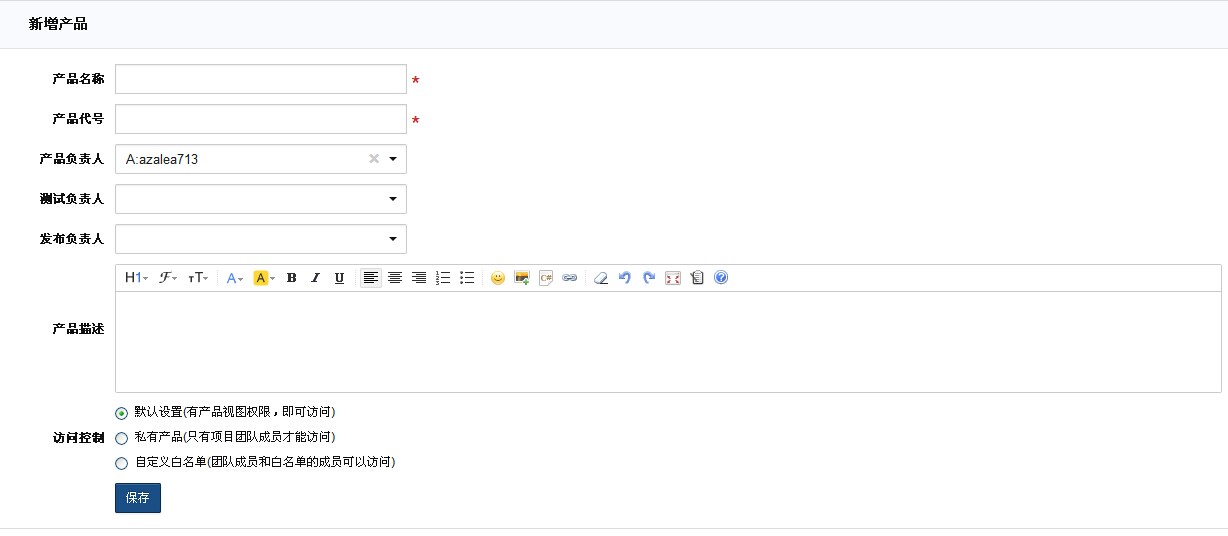Screen dimensions: 1228x536
Task: Select the 私有产品 access radio button
Action: 122,438
